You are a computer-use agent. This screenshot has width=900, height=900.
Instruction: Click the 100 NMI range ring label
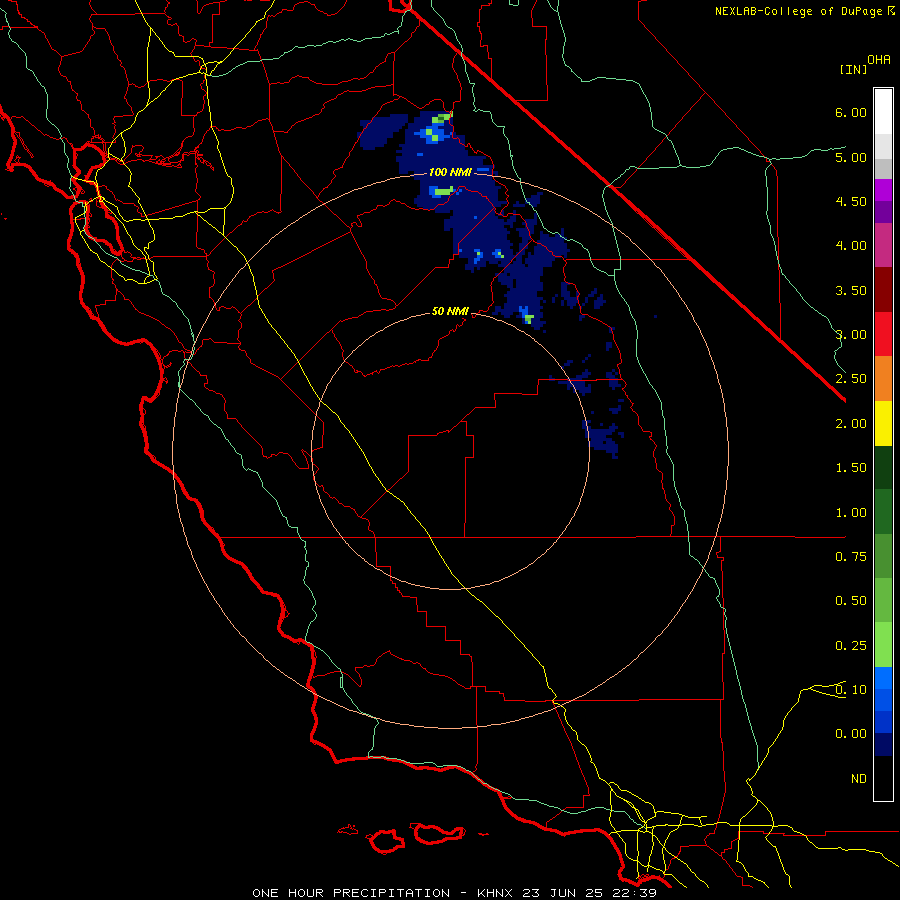tap(450, 172)
